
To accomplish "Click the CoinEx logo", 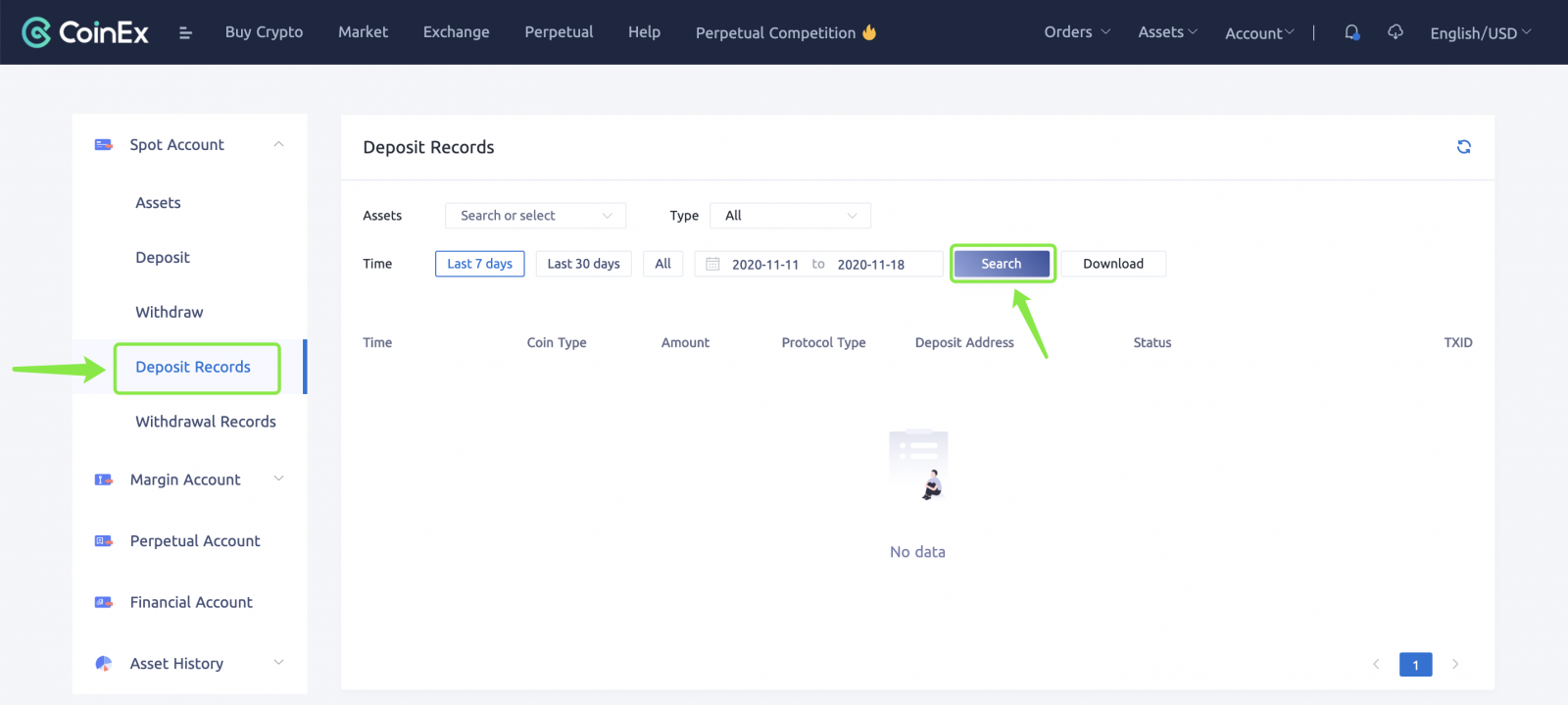I will point(85,32).
